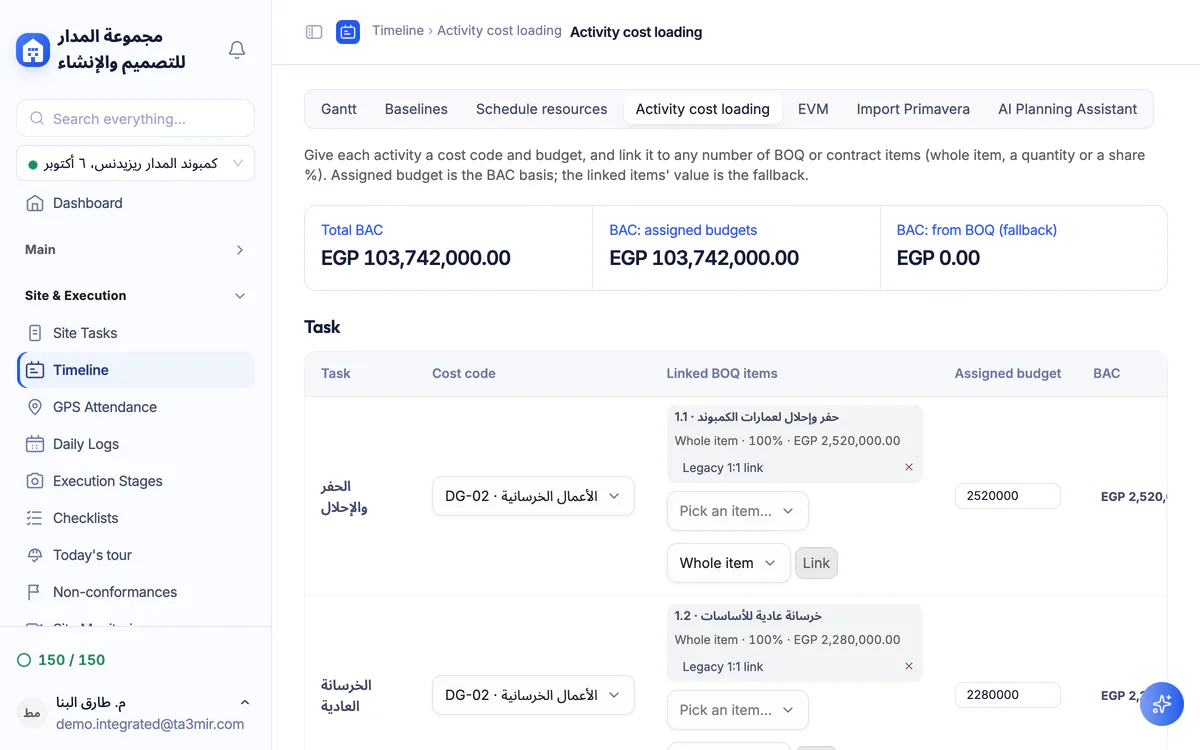The height and width of the screenshot is (750, 1200).
Task: Open cost code dropdown for الحفر والإحلال
Action: 533,496
